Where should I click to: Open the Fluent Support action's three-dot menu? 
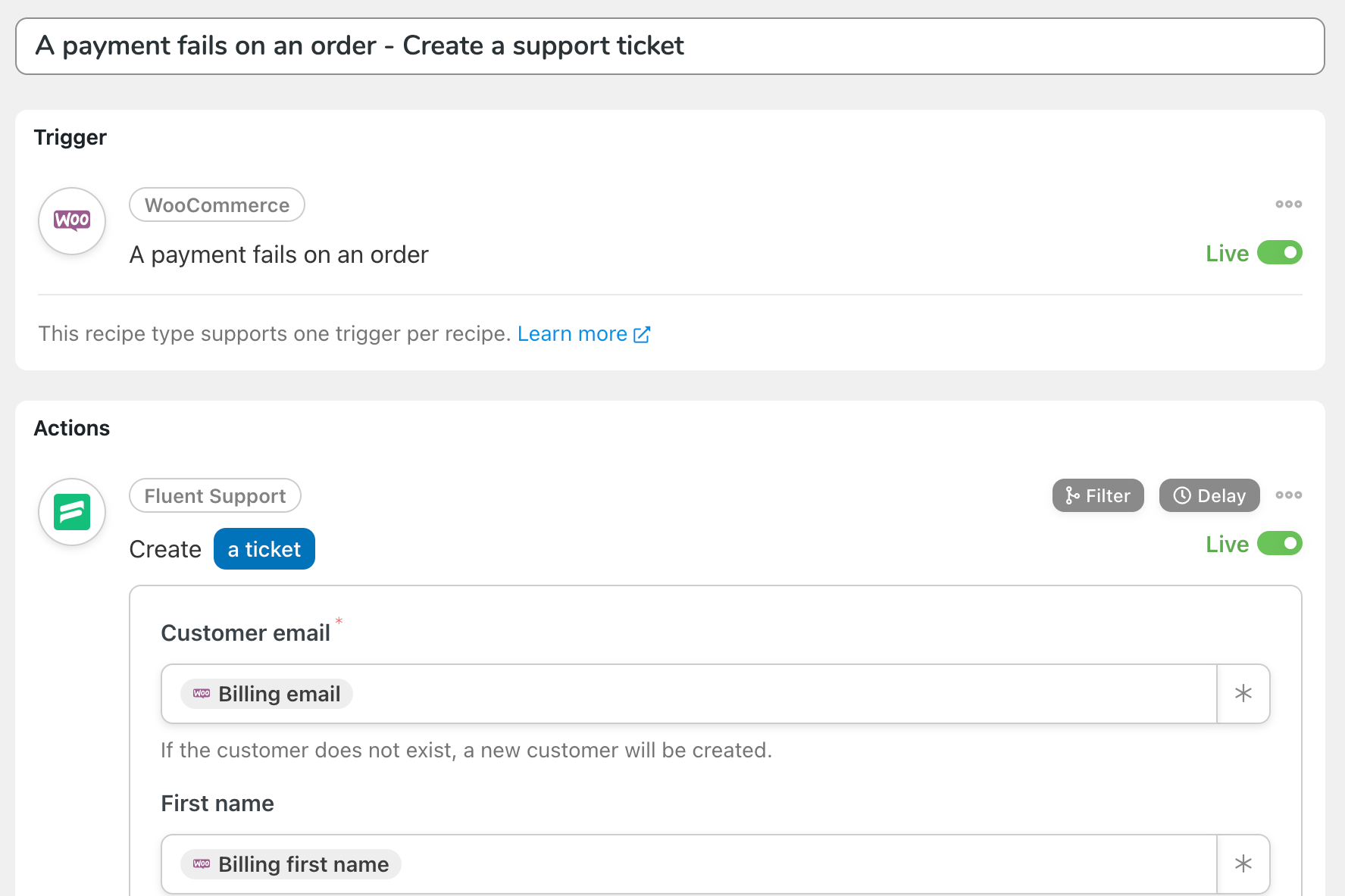point(1288,495)
